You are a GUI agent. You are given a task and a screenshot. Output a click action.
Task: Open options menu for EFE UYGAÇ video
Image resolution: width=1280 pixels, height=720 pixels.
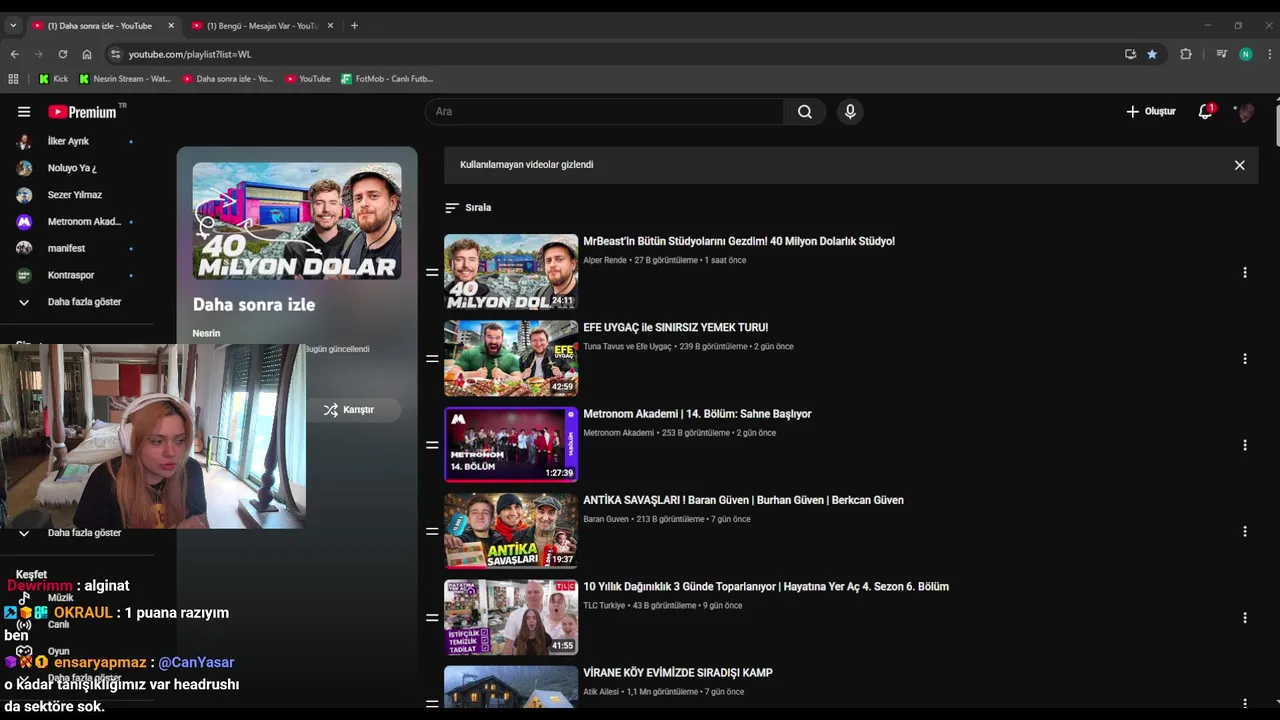click(1245, 358)
